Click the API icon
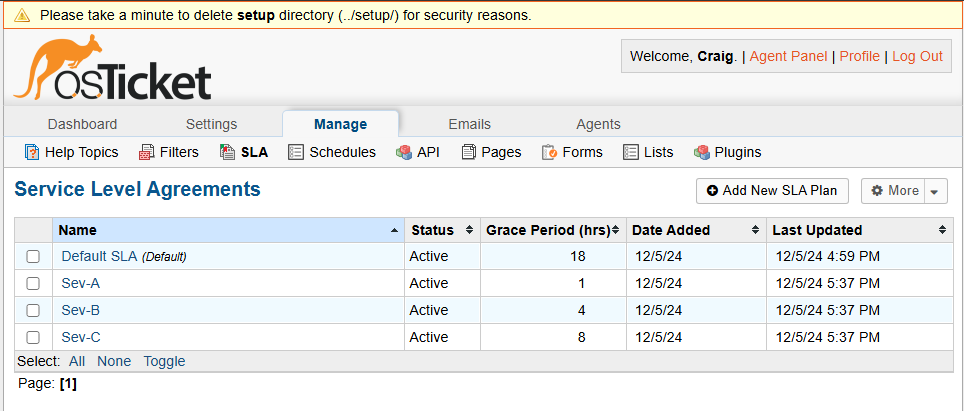The height and width of the screenshot is (411, 964). 403,152
